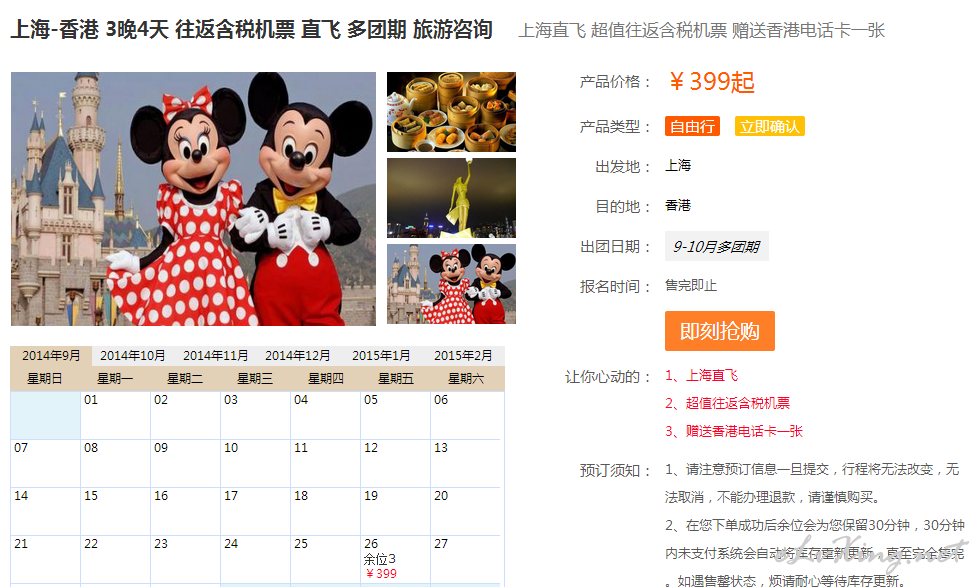Click the ¥399 price on September 26

click(x=381, y=574)
